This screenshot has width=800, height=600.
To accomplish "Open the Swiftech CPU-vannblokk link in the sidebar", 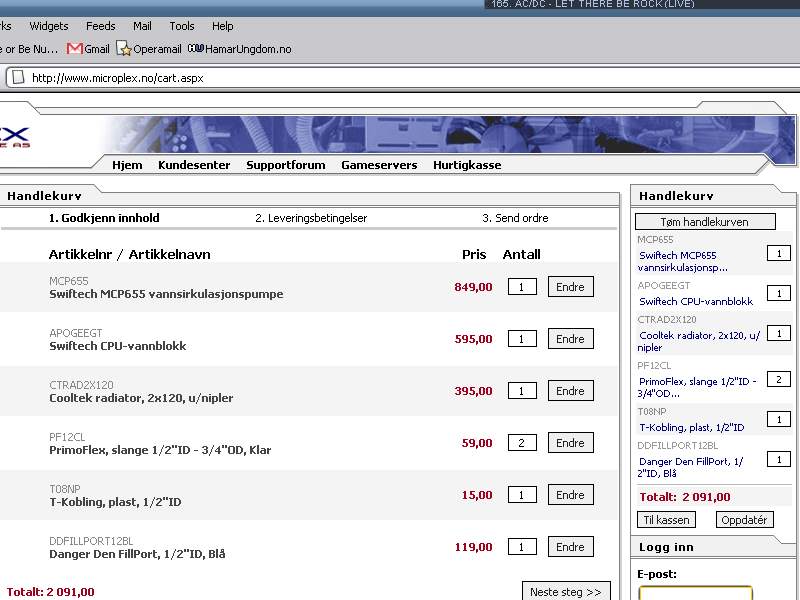I will (696, 302).
